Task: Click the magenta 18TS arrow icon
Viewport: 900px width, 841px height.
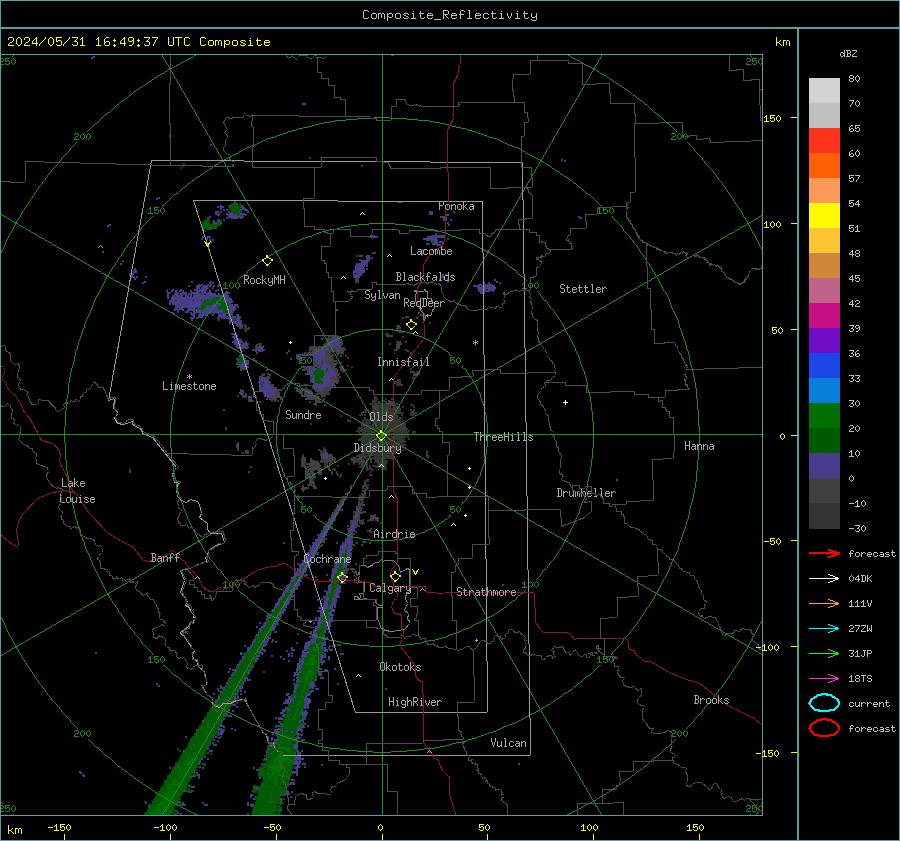Action: (x=824, y=679)
